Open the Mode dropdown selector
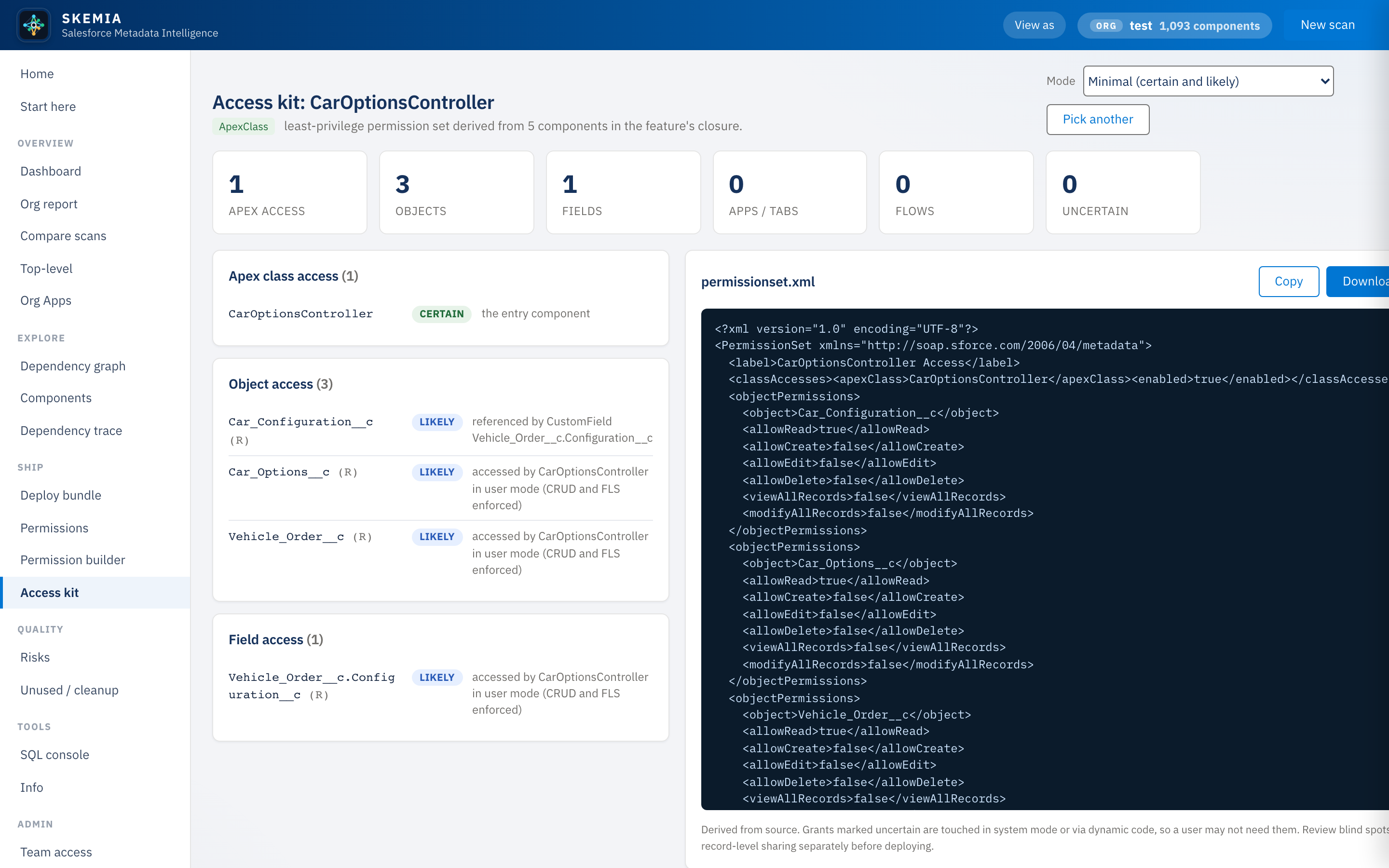The width and height of the screenshot is (1389, 868). tap(1208, 81)
